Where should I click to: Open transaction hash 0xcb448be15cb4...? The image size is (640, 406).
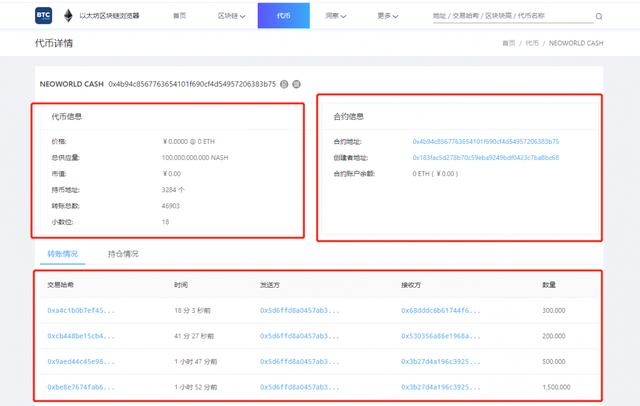(81, 336)
